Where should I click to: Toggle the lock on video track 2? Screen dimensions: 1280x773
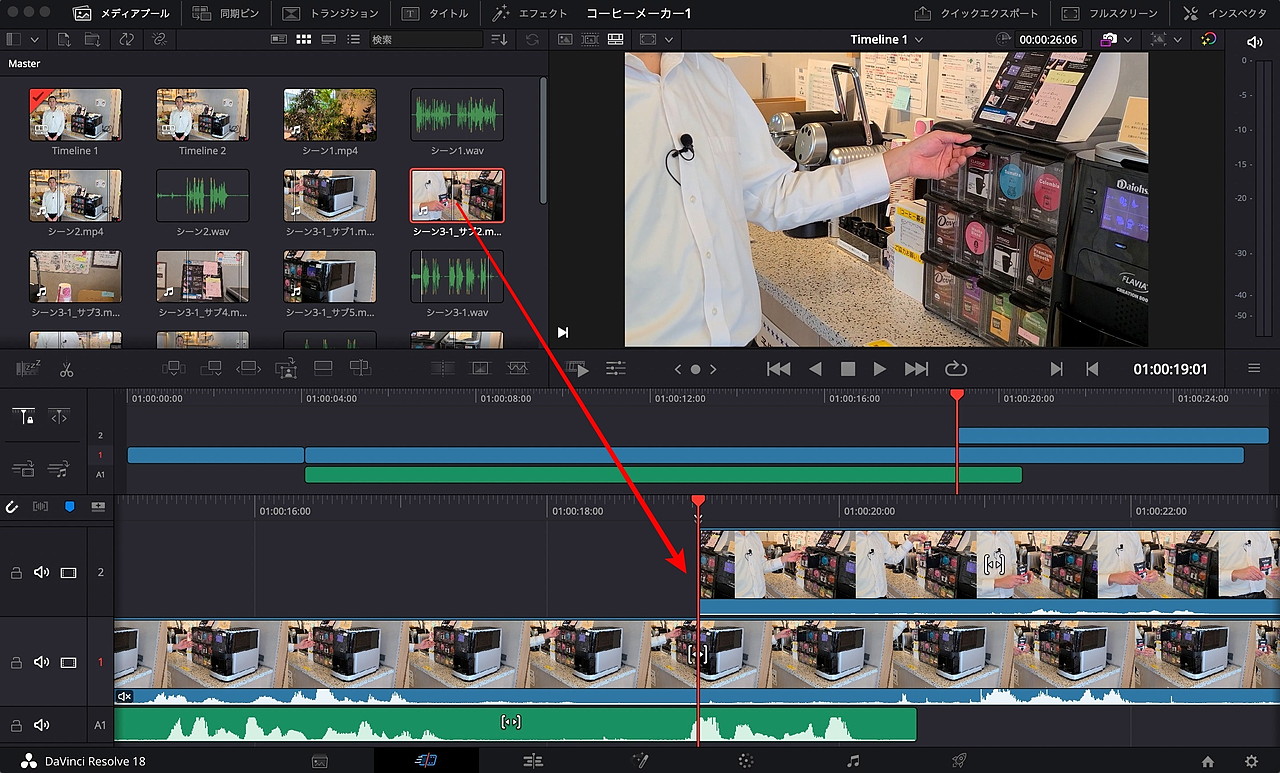click(16, 573)
